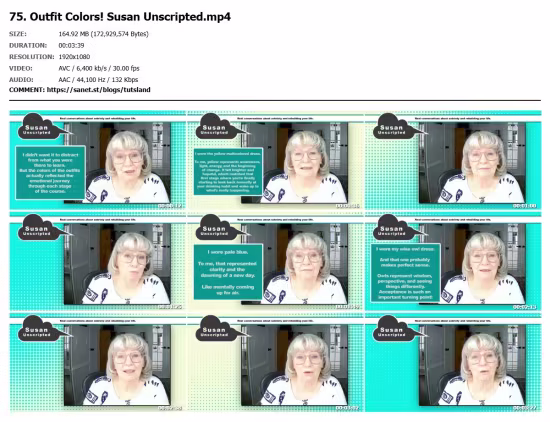Select the AUDIO label
550x422 pixels.
point(21,80)
